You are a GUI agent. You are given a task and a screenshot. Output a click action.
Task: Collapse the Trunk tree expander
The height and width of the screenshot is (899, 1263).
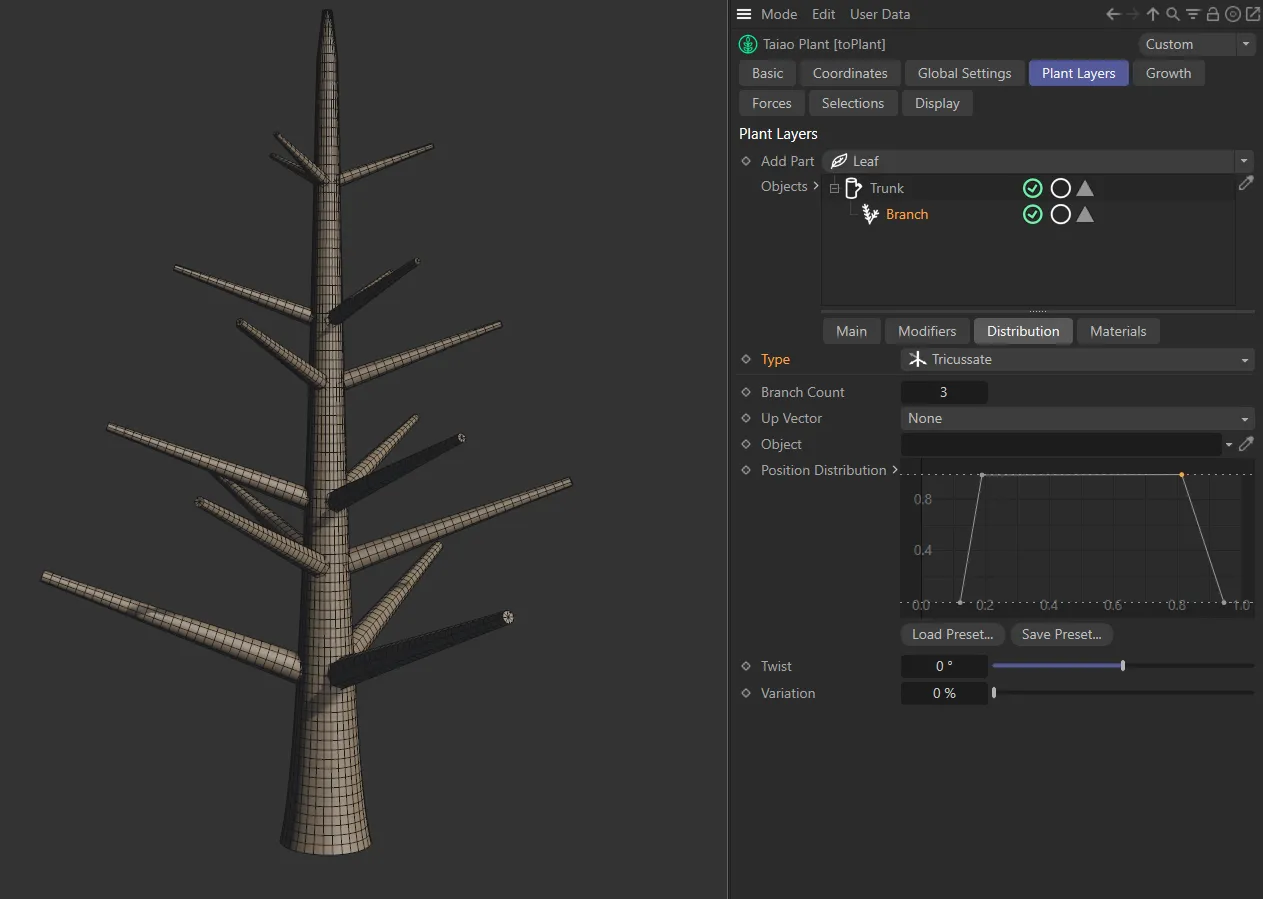(833, 188)
